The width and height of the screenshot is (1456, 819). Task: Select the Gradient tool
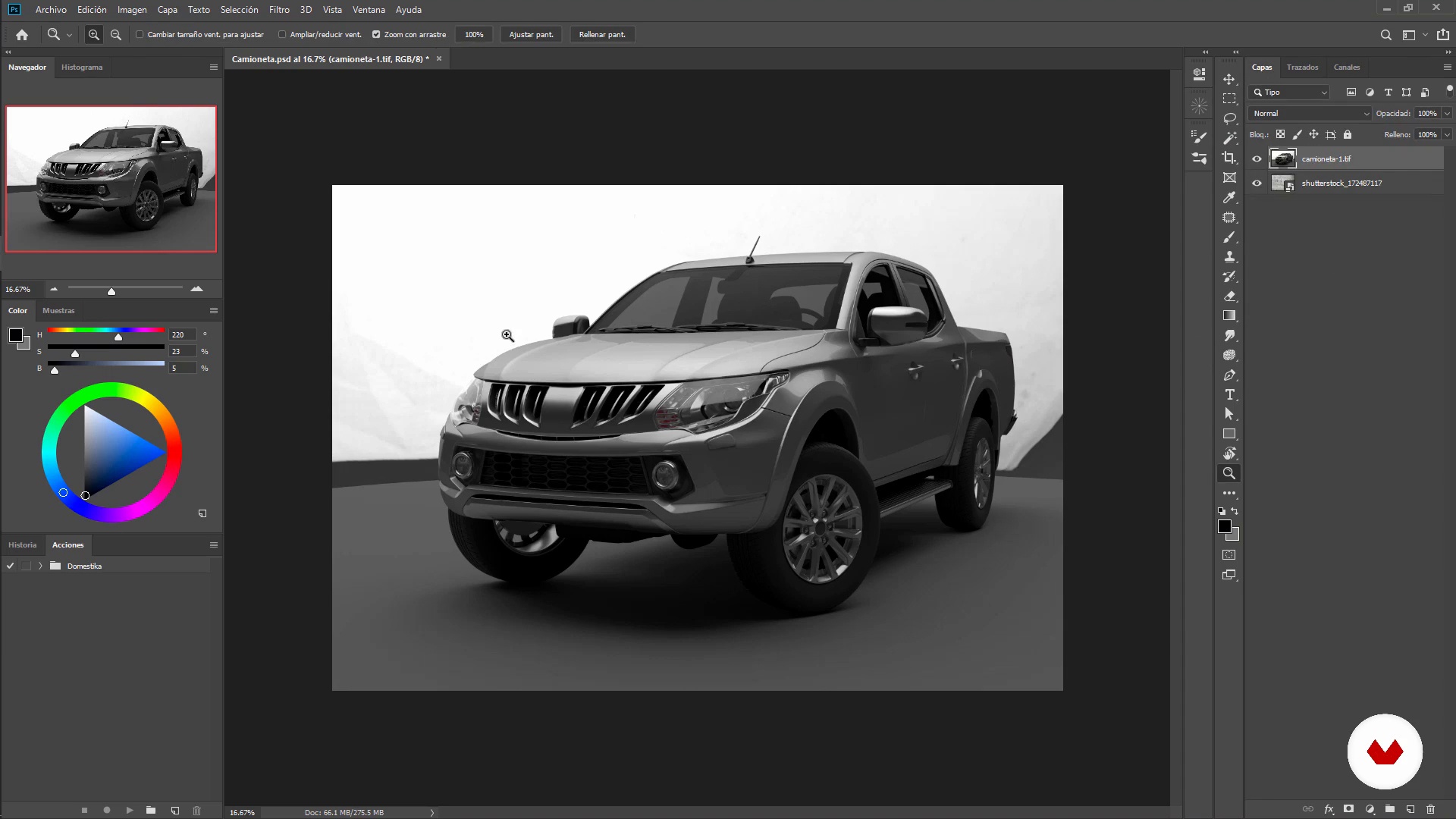[1229, 316]
